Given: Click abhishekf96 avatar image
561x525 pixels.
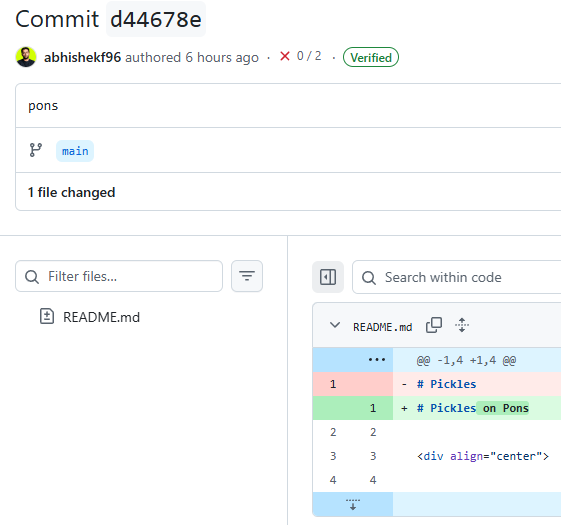Looking at the screenshot, I should [x=26, y=57].
